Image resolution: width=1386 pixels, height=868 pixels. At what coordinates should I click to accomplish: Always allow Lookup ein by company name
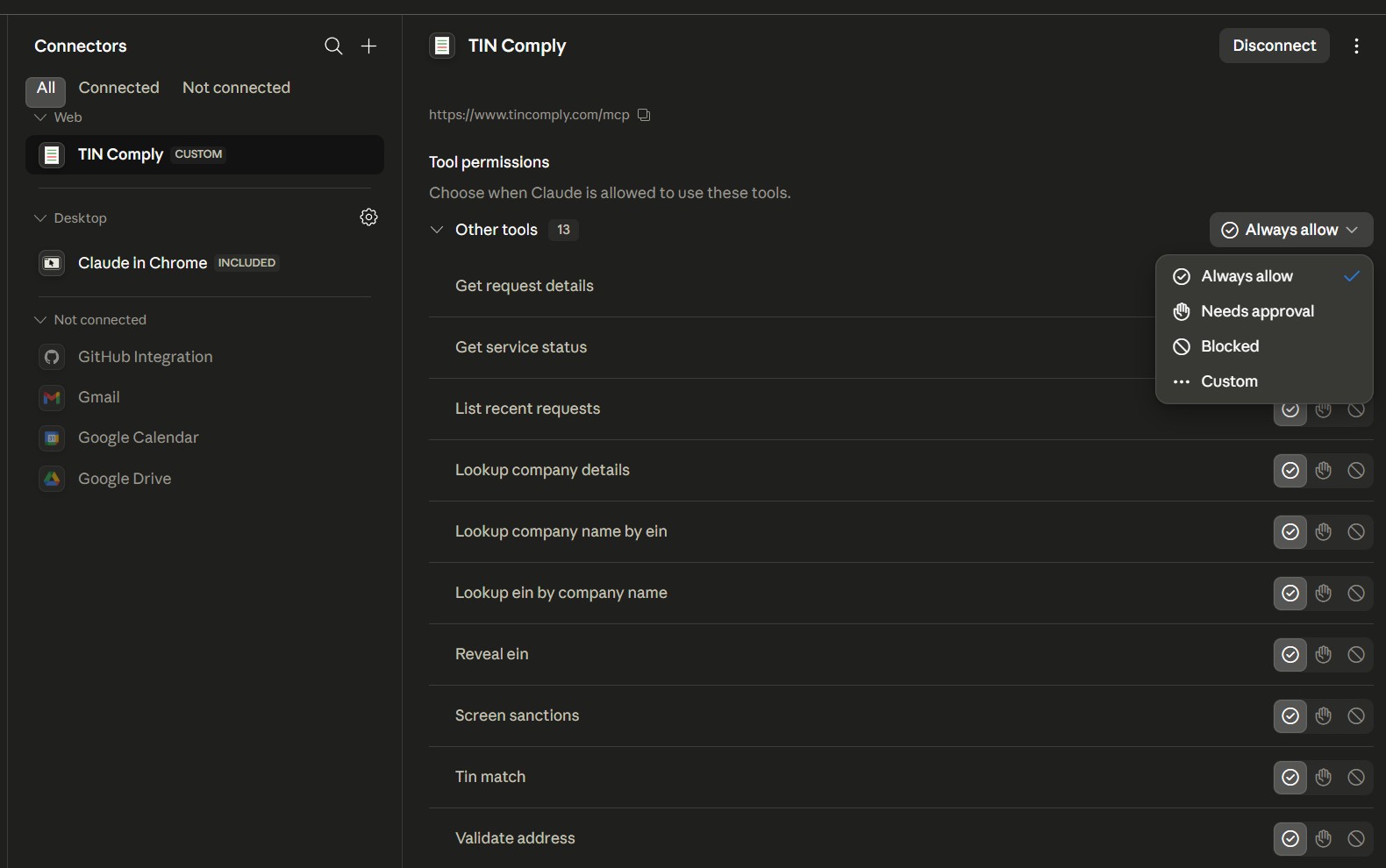(1290, 594)
